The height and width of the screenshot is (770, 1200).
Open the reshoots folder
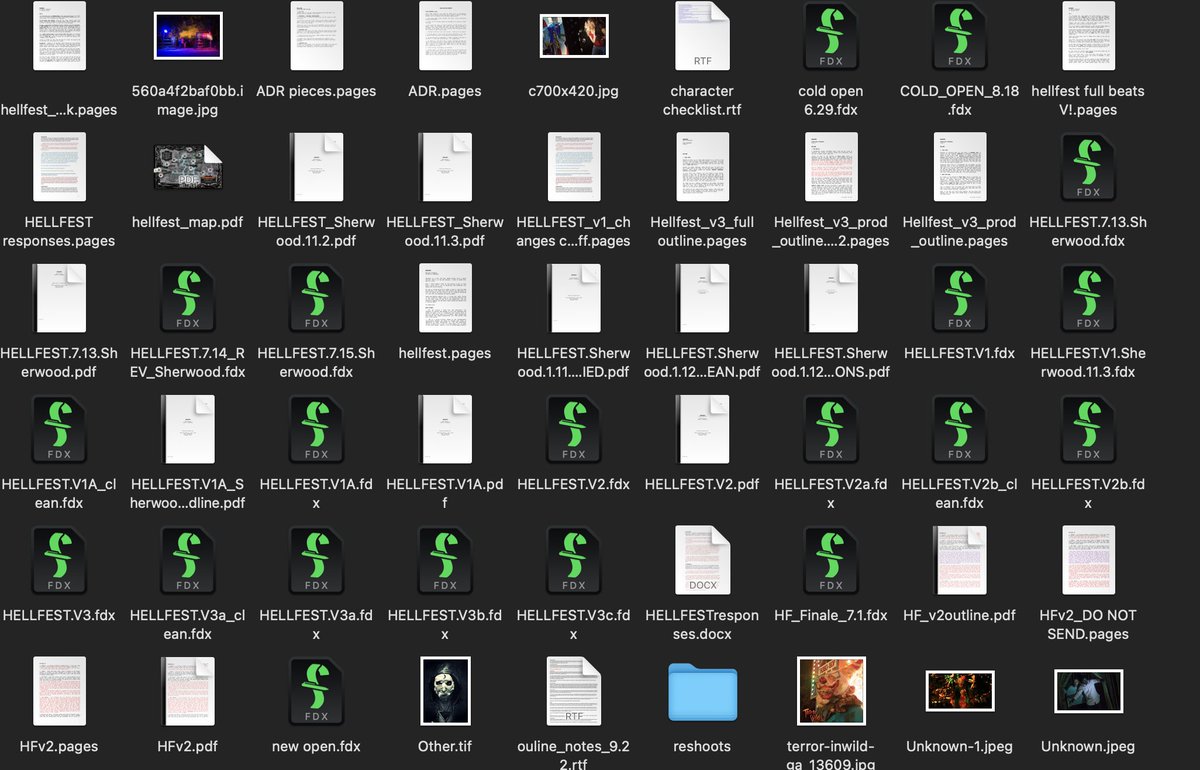(703, 691)
